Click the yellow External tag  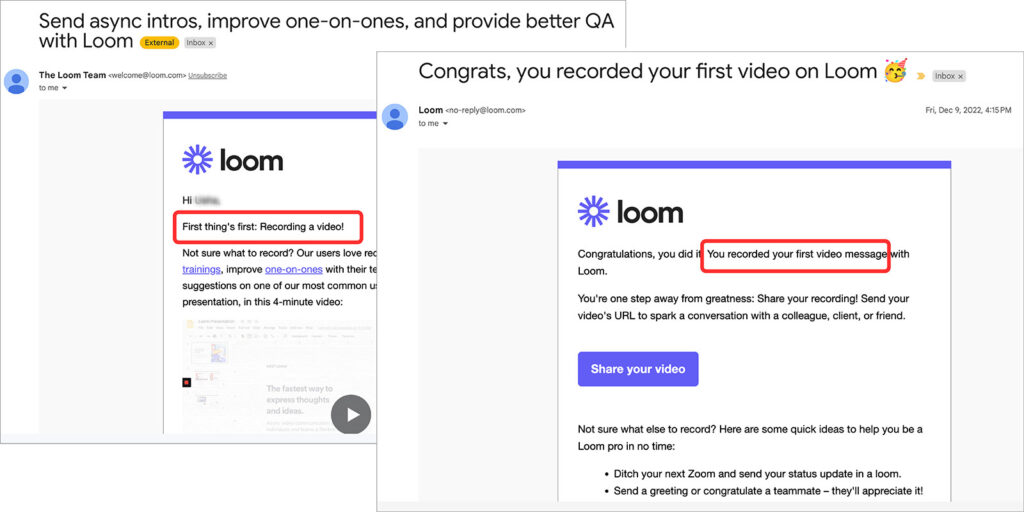click(x=159, y=43)
